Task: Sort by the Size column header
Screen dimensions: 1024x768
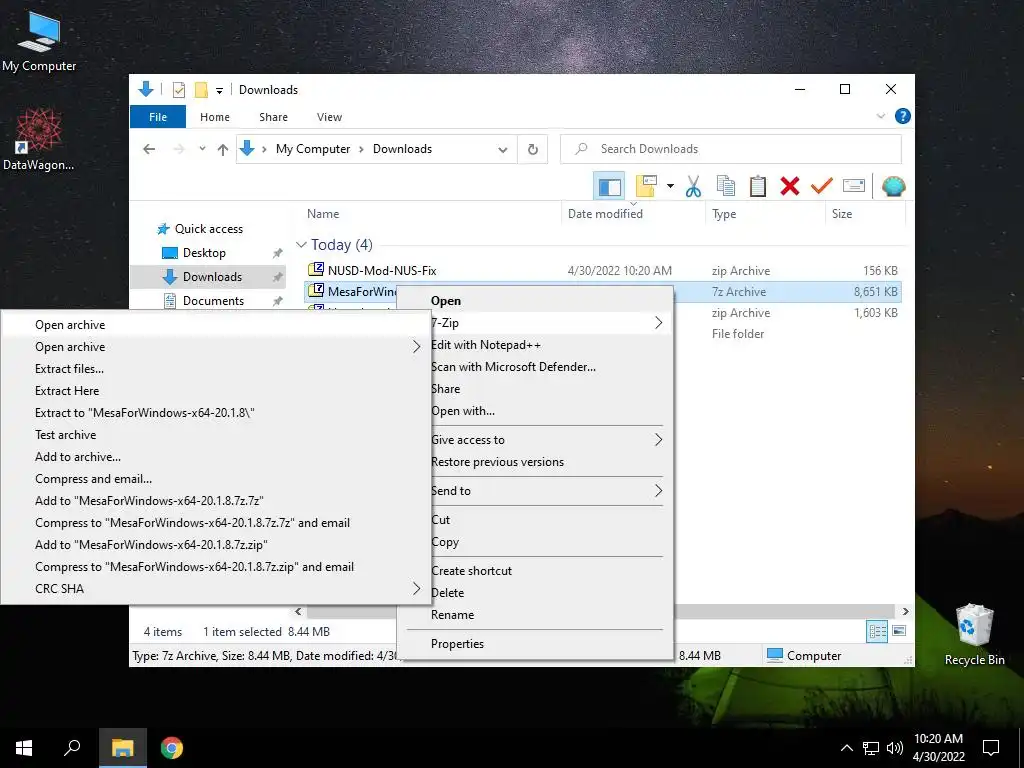Action: click(x=842, y=214)
